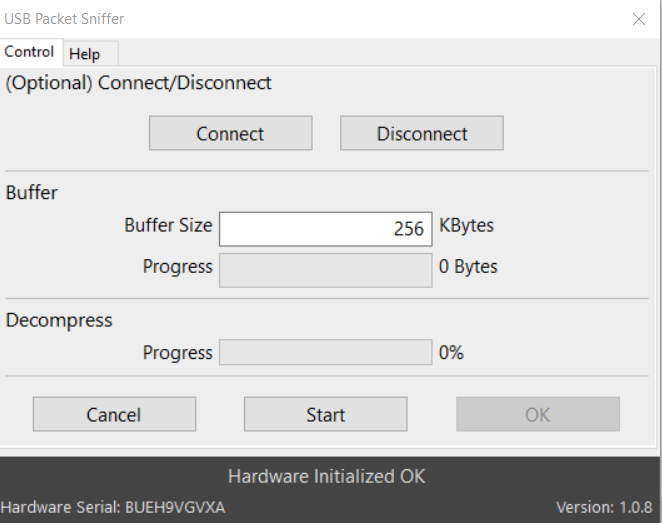Click the 0% decompress readout
This screenshot has width=662, height=523.
(451, 352)
